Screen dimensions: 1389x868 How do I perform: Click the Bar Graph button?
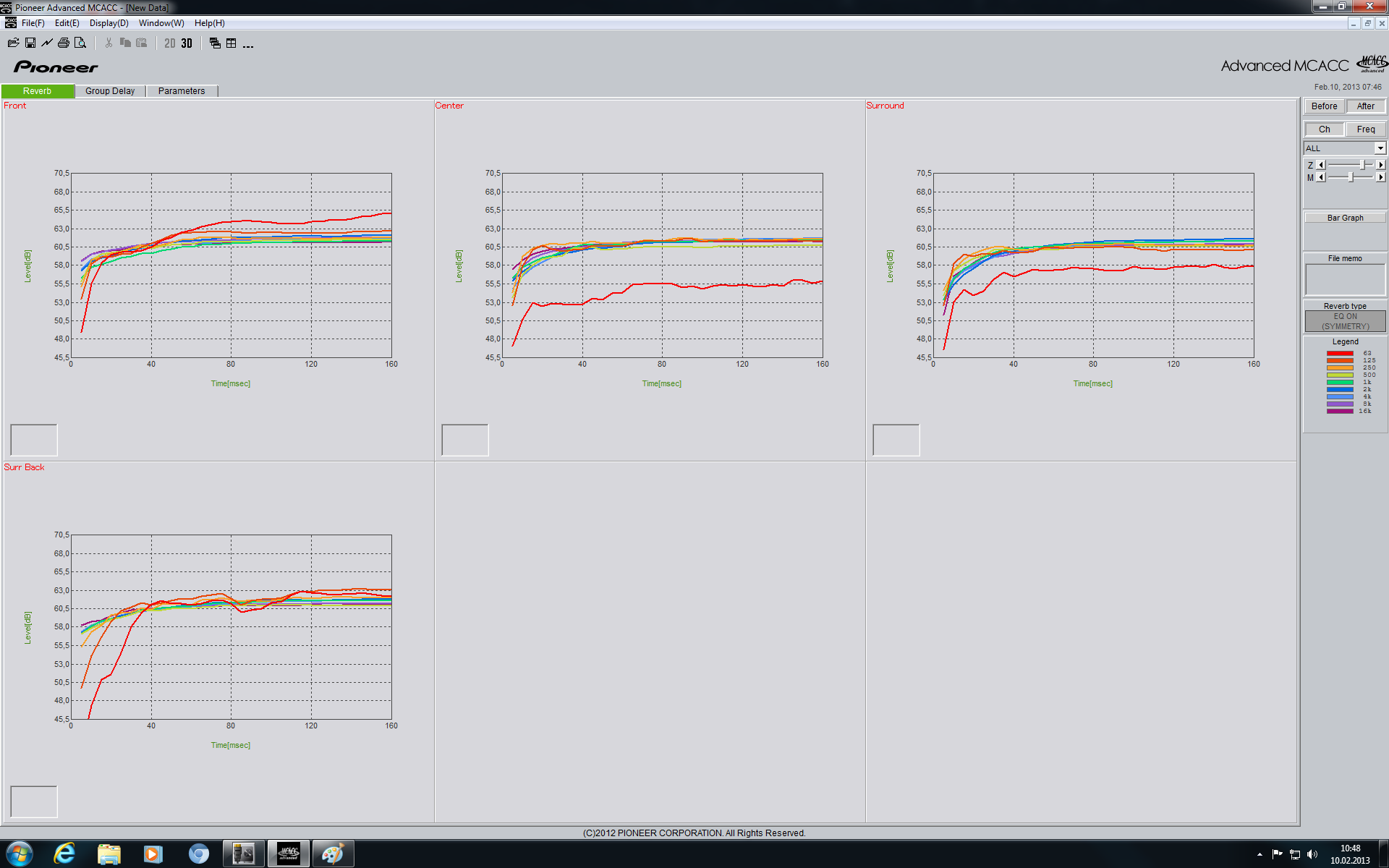[x=1345, y=218]
